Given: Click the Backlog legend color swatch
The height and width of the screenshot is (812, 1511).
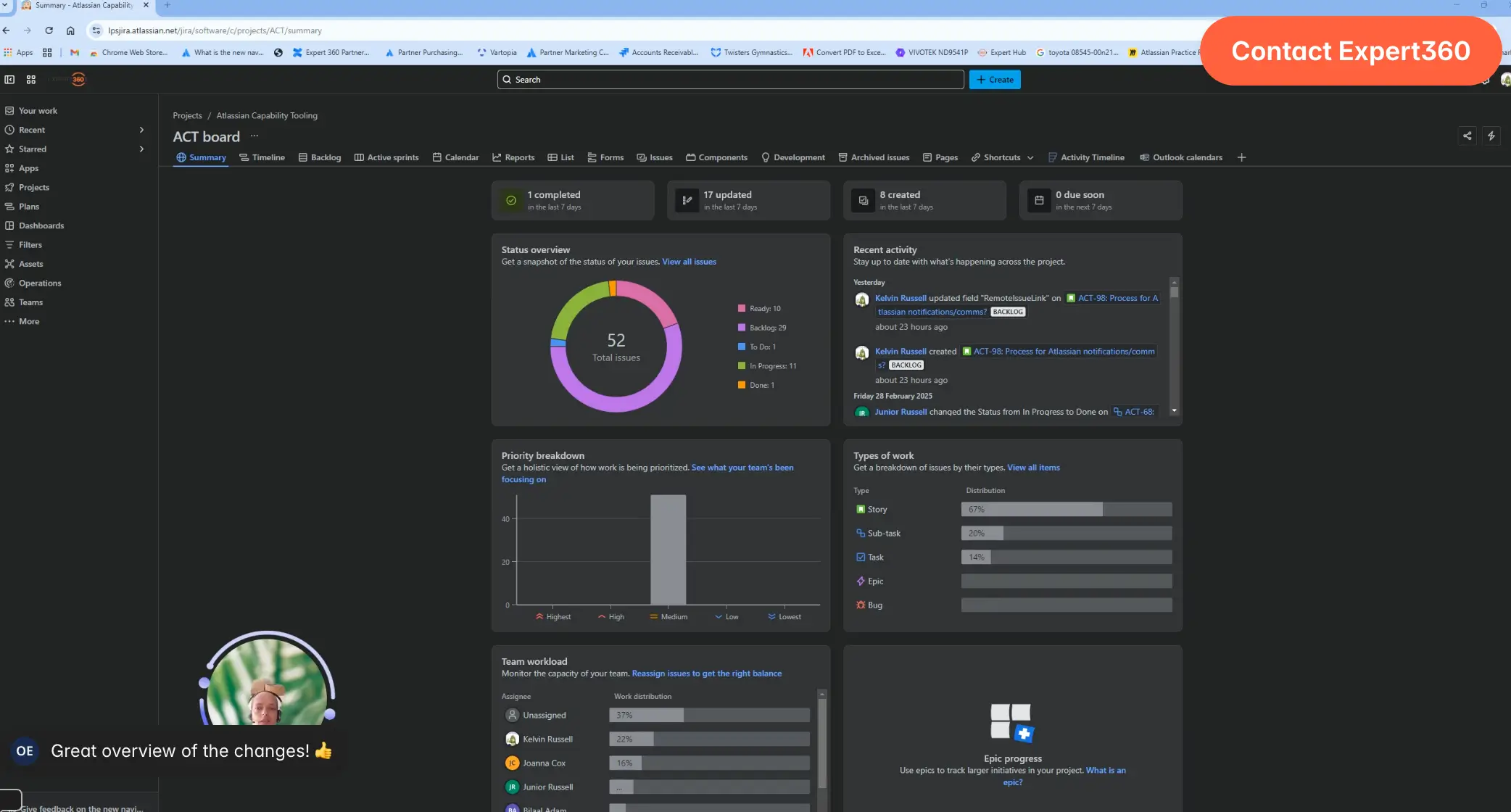Looking at the screenshot, I should click(x=742, y=328).
